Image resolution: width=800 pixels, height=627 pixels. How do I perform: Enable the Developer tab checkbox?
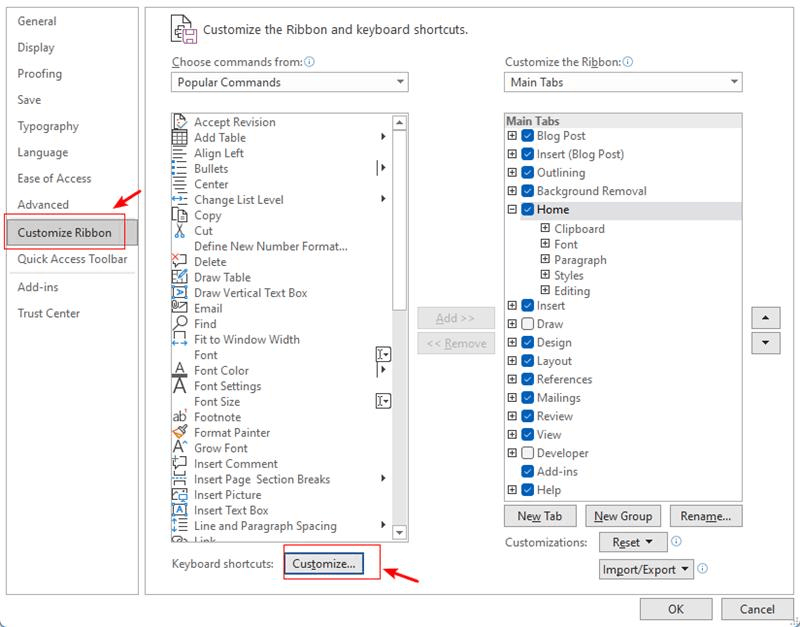[528, 453]
